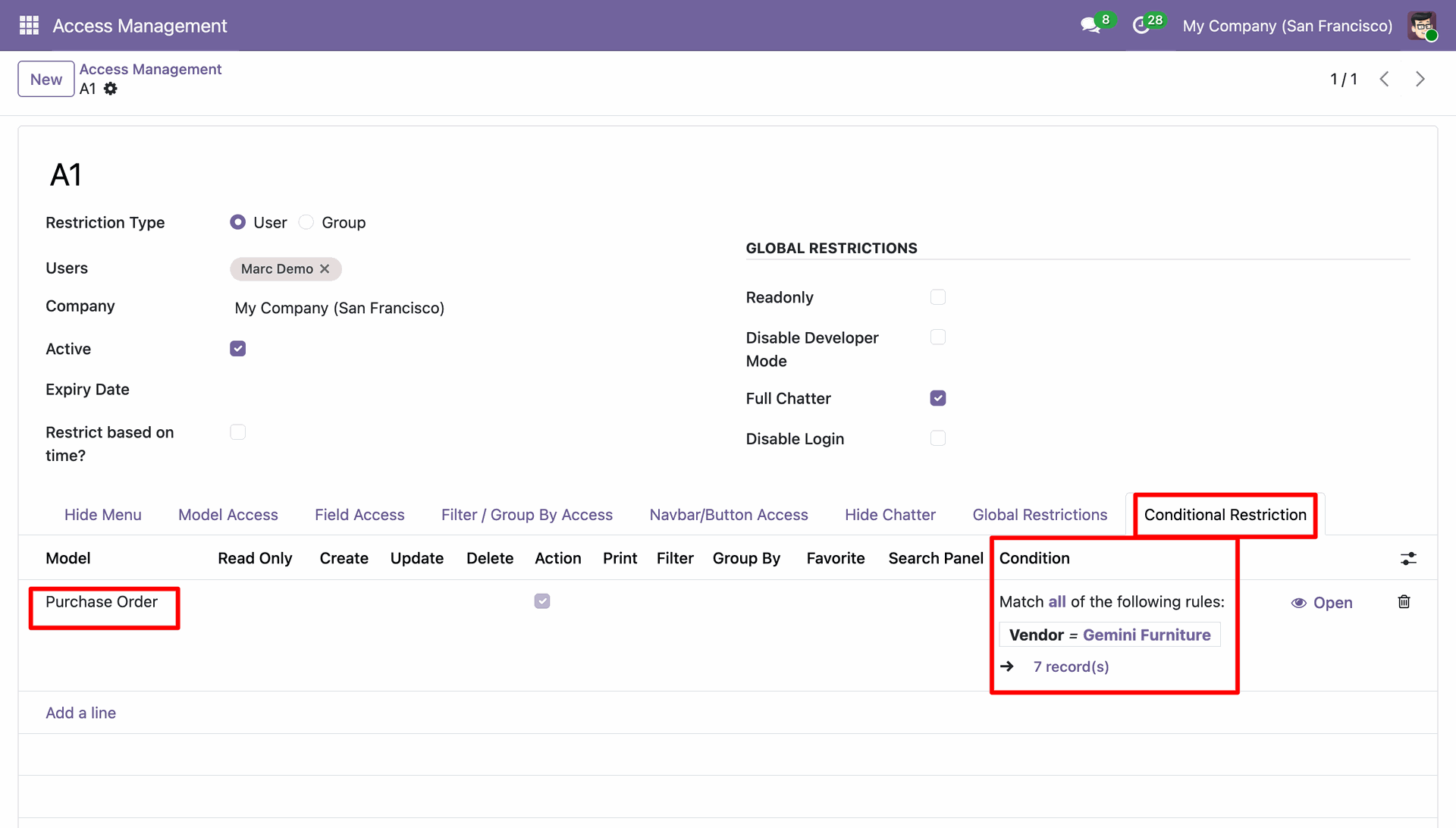The image size is (1456, 828).
Task: Open the user avatar menu
Action: click(1422, 26)
